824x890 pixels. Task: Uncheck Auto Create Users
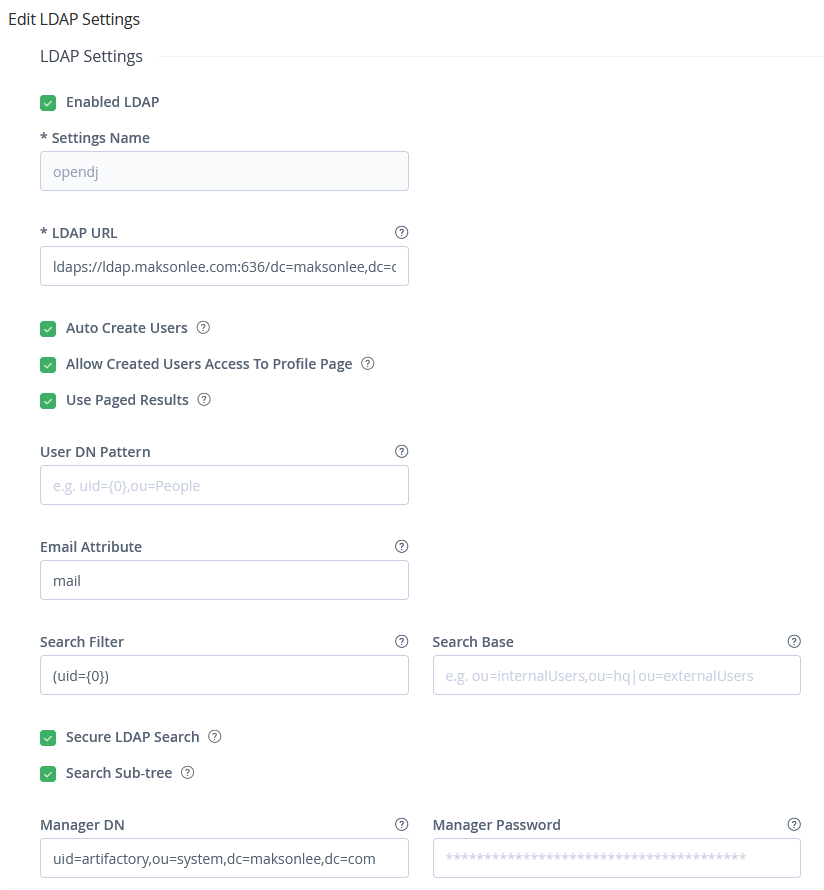click(x=48, y=328)
